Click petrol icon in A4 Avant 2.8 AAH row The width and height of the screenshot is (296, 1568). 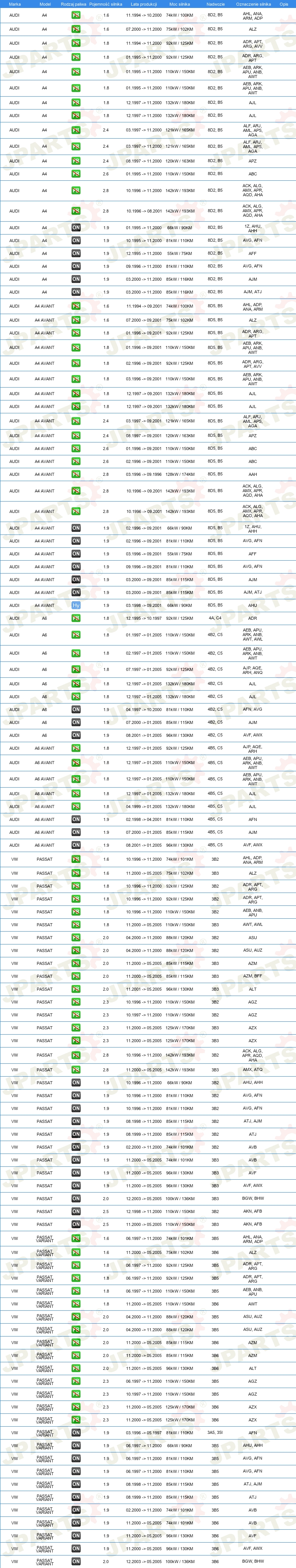coord(76,474)
